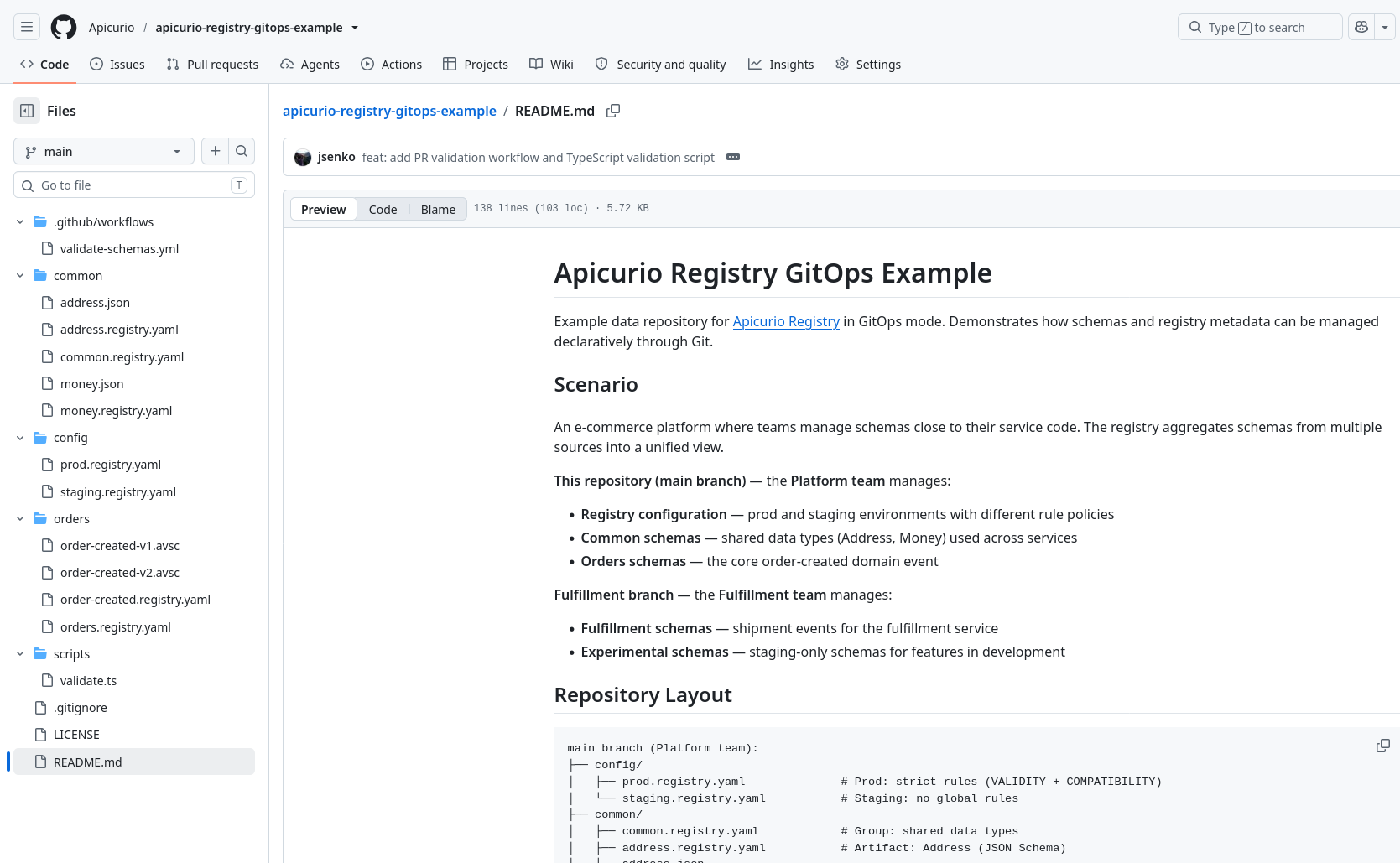Open the latest commit message link
This screenshot has width=1400, height=863.
[x=539, y=157]
